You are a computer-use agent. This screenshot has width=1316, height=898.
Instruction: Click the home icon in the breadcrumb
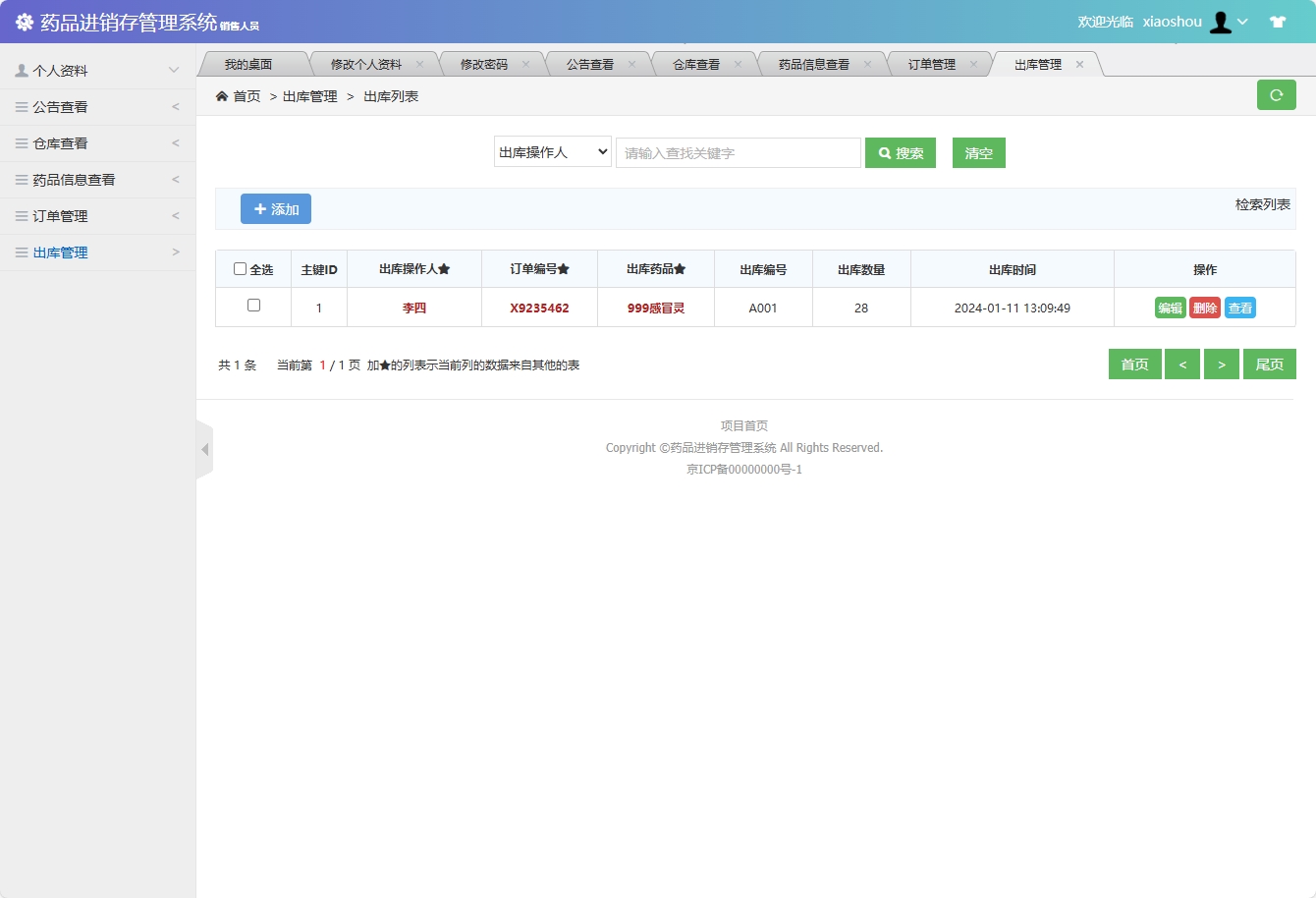pyautogui.click(x=223, y=95)
